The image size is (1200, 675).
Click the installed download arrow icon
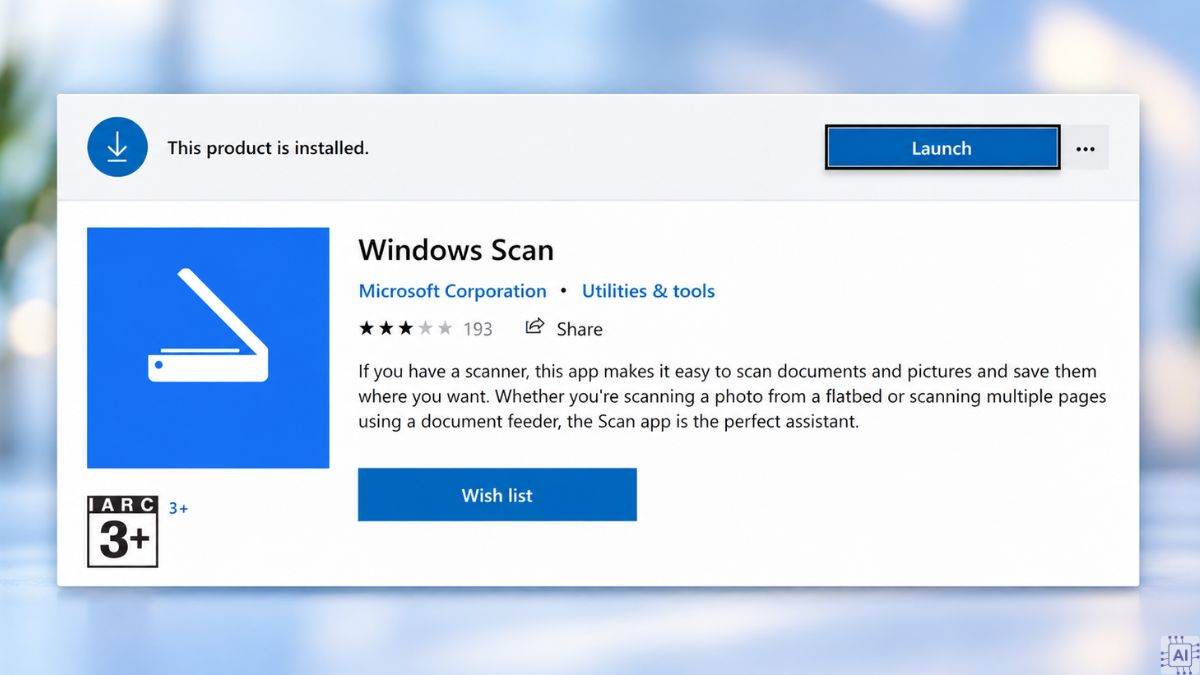117,148
